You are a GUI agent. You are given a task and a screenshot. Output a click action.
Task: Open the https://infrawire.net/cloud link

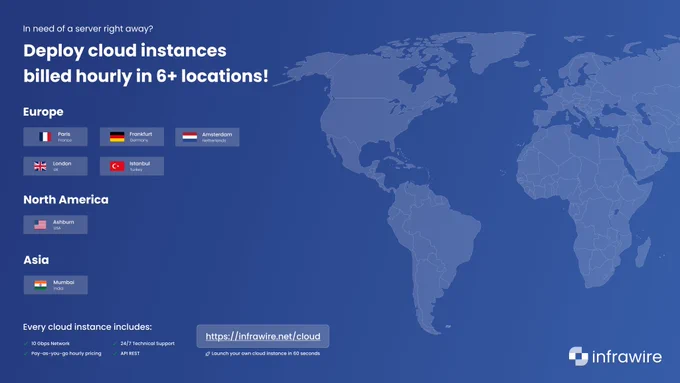click(263, 336)
